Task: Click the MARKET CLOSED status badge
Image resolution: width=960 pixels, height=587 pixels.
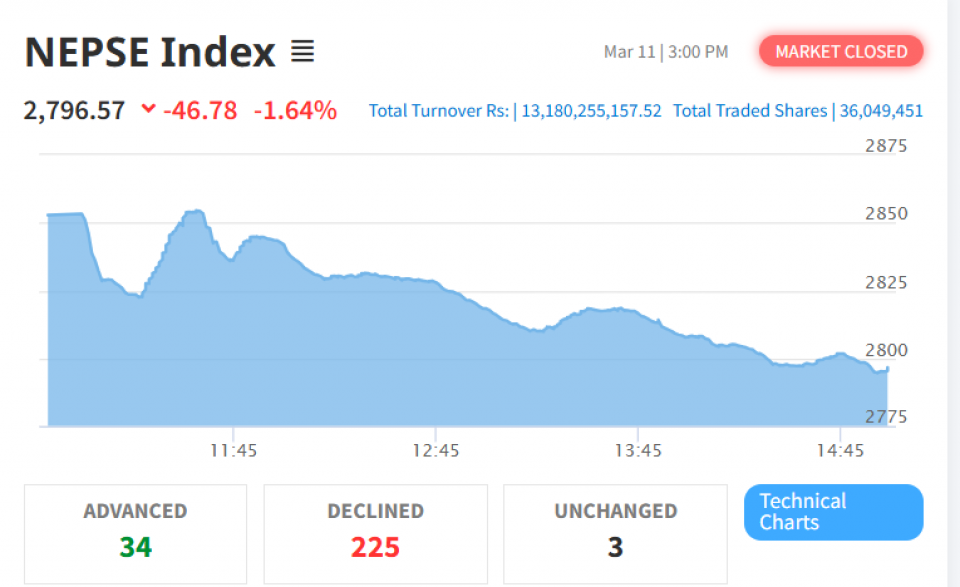Action: (x=841, y=52)
